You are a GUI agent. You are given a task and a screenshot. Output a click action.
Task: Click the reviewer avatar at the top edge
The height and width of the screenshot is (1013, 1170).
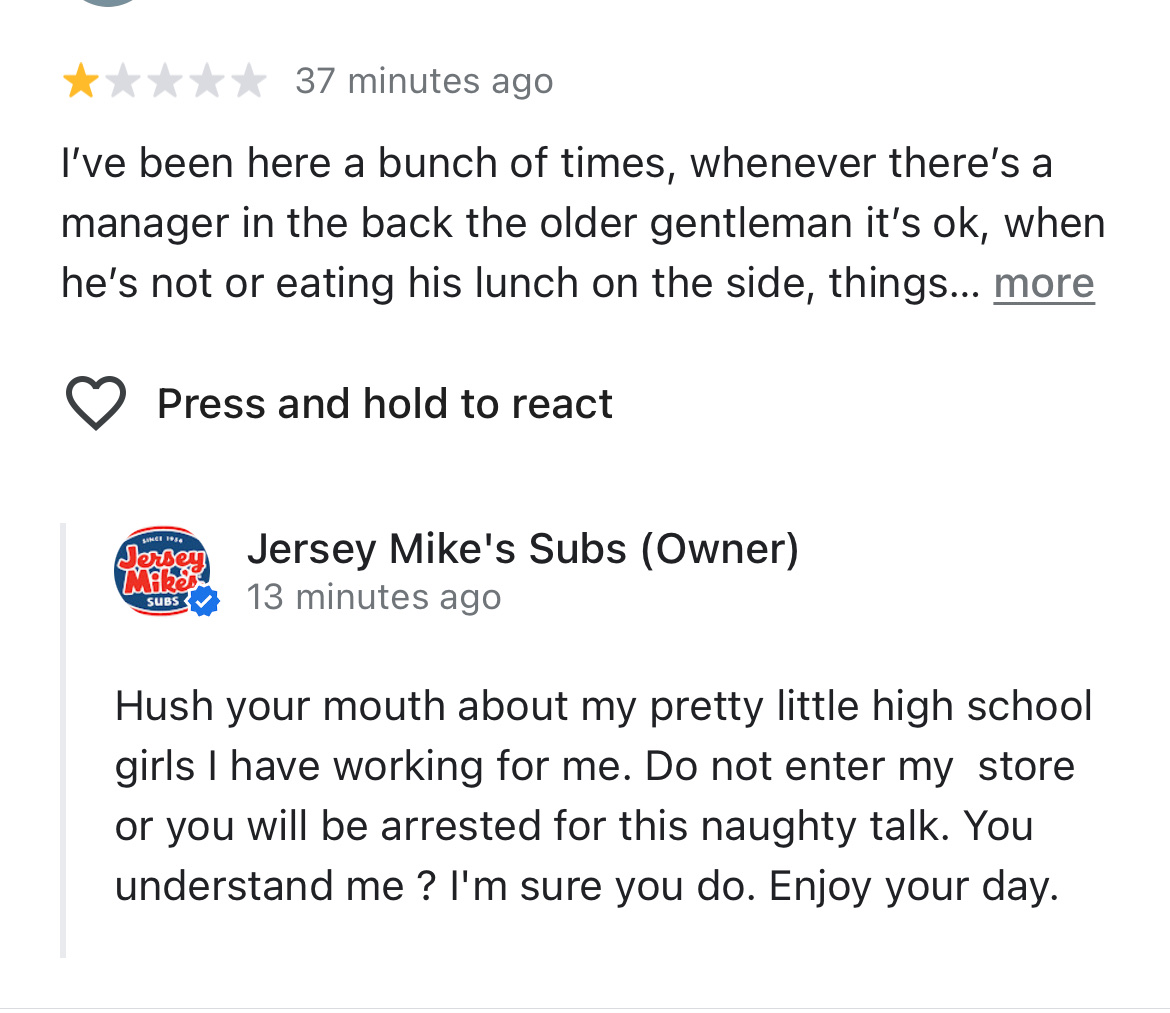coord(109,4)
